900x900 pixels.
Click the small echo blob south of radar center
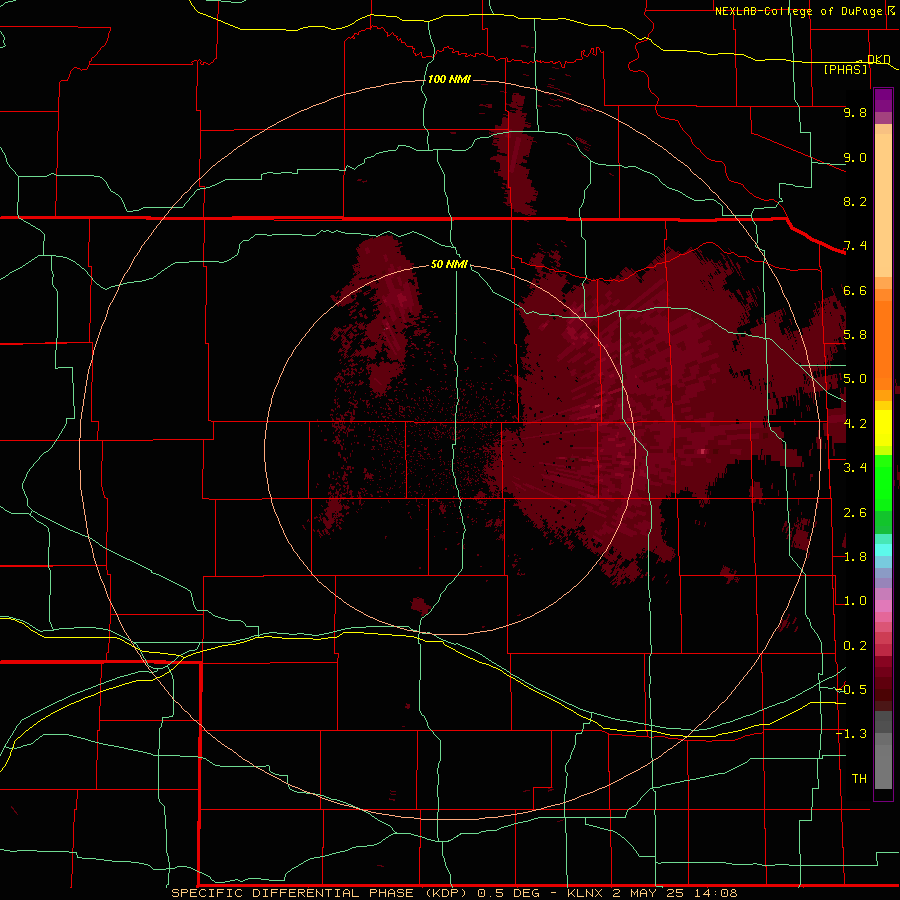421,606
